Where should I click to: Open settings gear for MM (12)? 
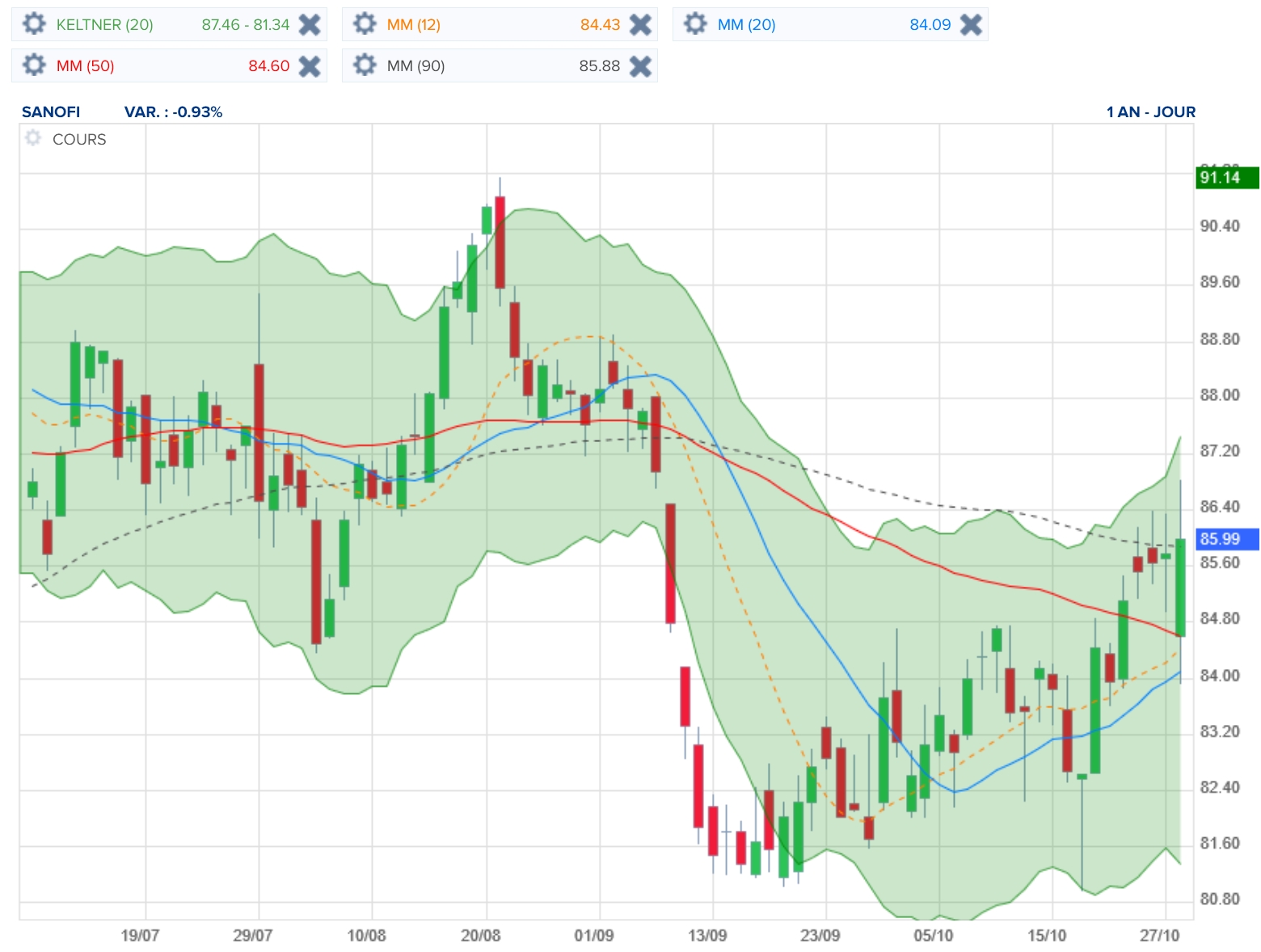[365, 24]
